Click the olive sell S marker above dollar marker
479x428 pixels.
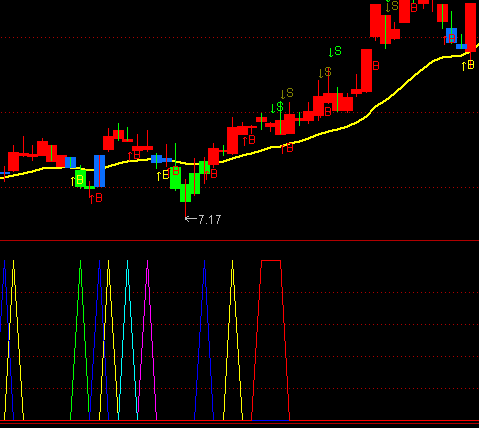pos(287,93)
